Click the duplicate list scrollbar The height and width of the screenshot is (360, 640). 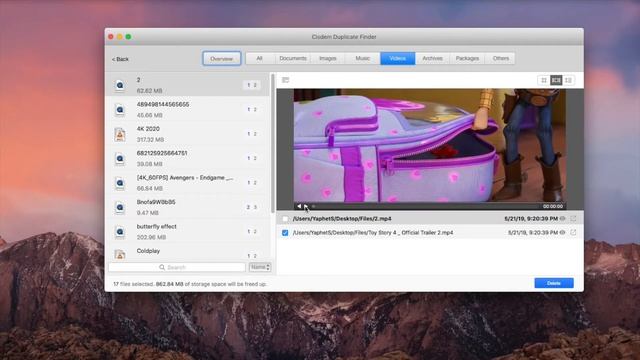273,143
